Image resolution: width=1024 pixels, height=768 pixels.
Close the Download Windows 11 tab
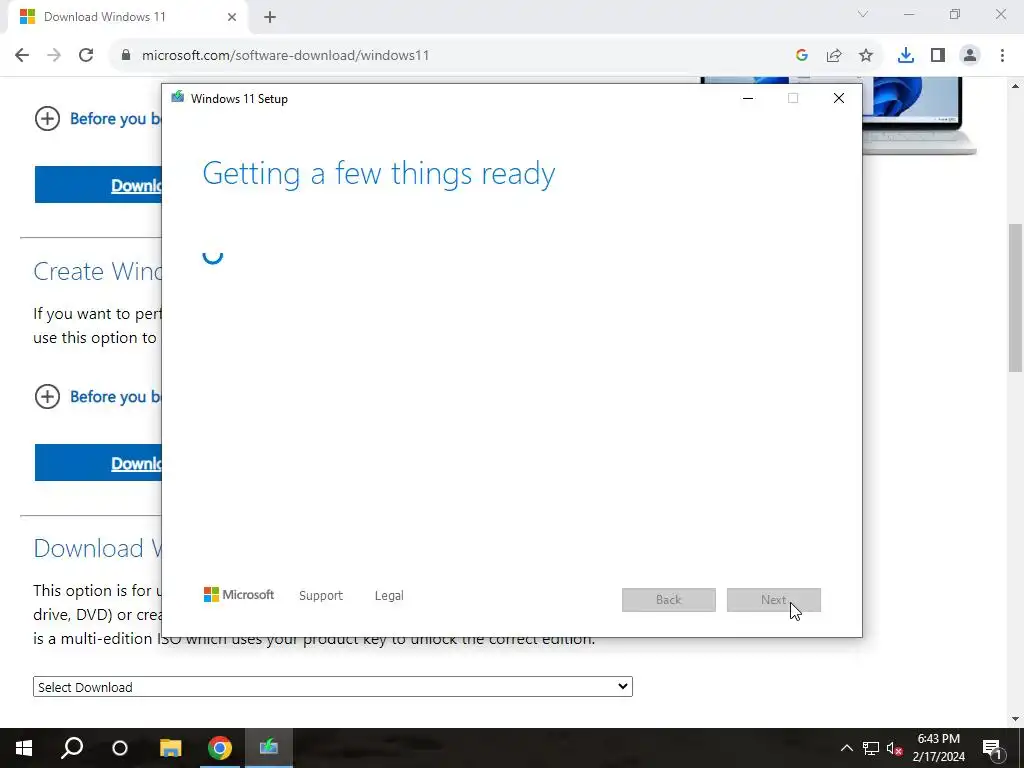[232, 17]
